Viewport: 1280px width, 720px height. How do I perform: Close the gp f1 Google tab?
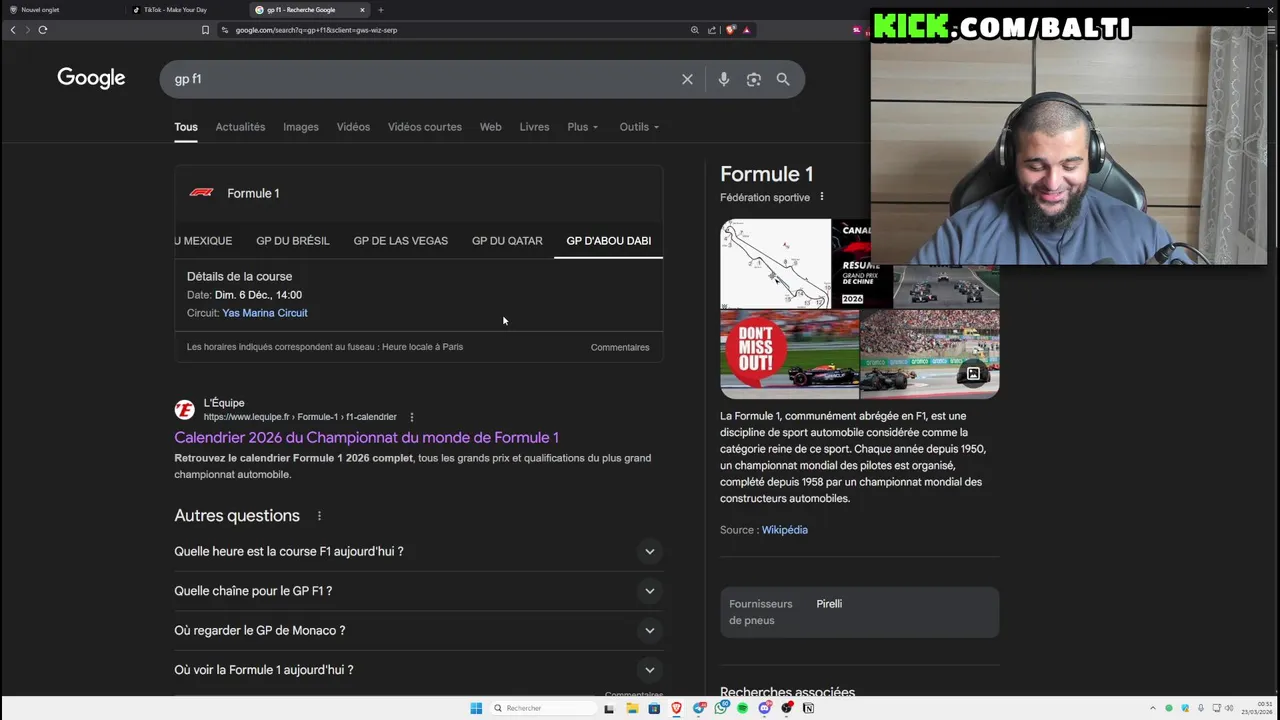(362, 10)
